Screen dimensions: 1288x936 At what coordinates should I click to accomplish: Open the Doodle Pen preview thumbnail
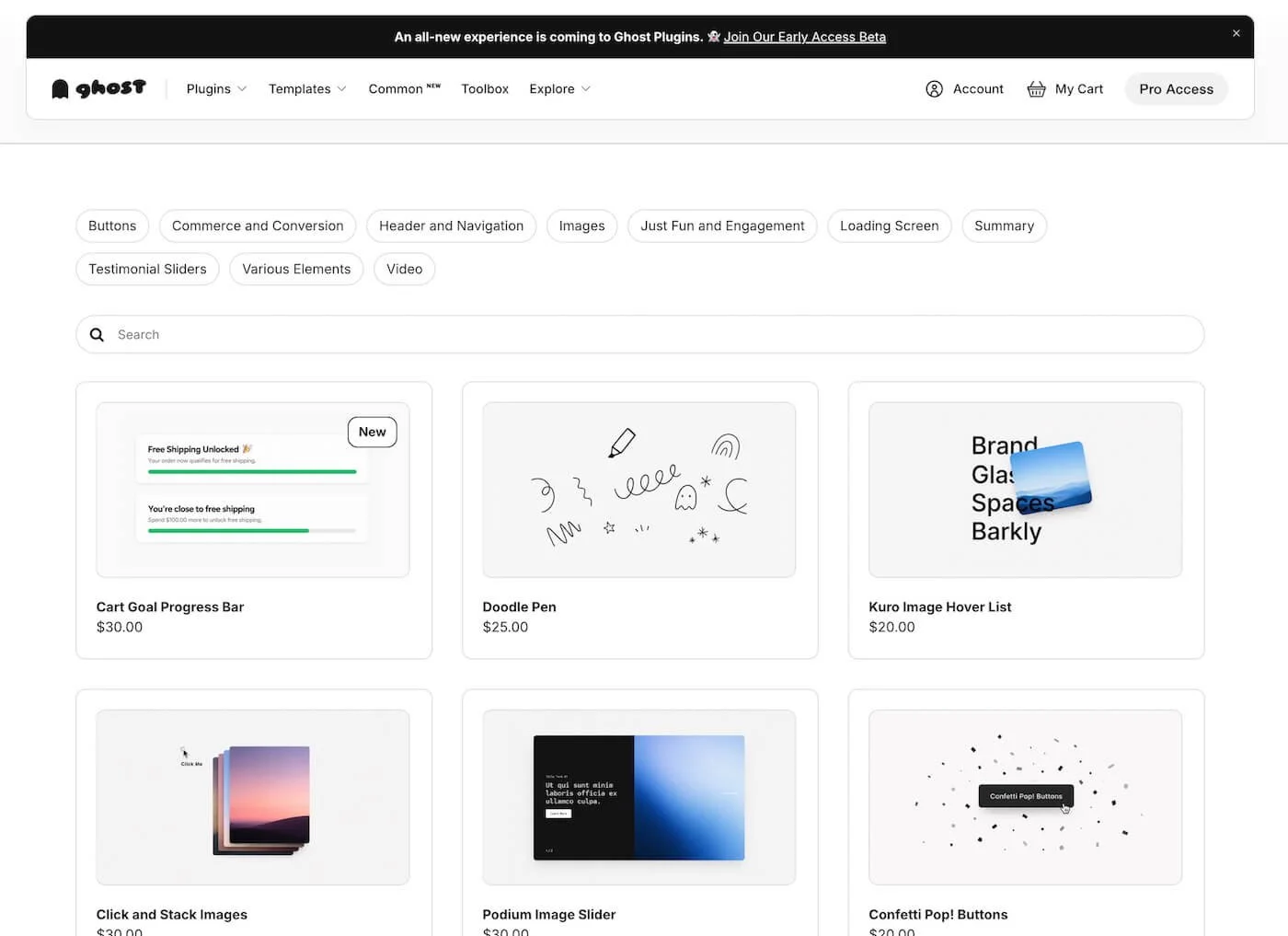[x=639, y=490]
